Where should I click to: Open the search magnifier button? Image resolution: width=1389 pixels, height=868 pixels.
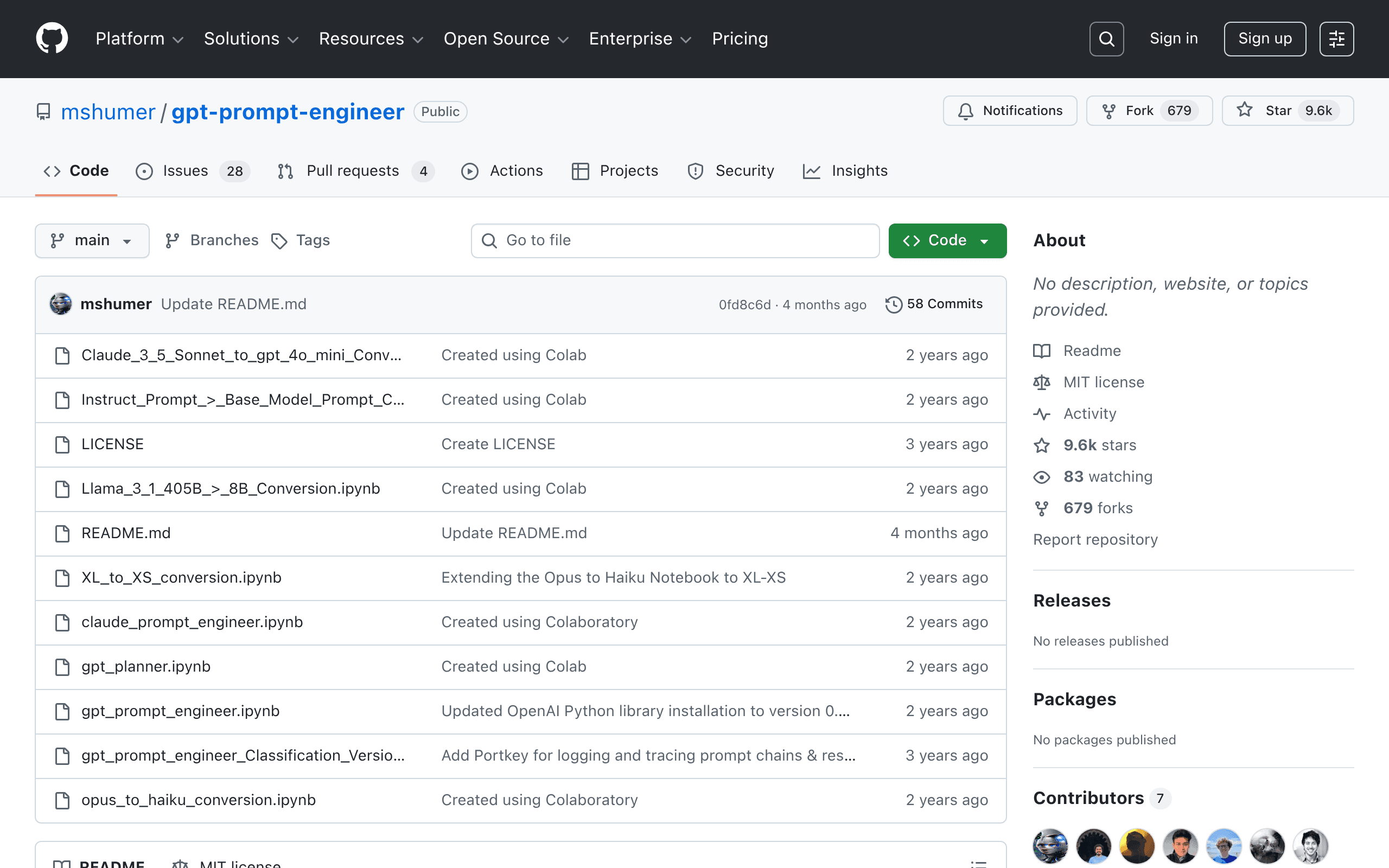1106,39
